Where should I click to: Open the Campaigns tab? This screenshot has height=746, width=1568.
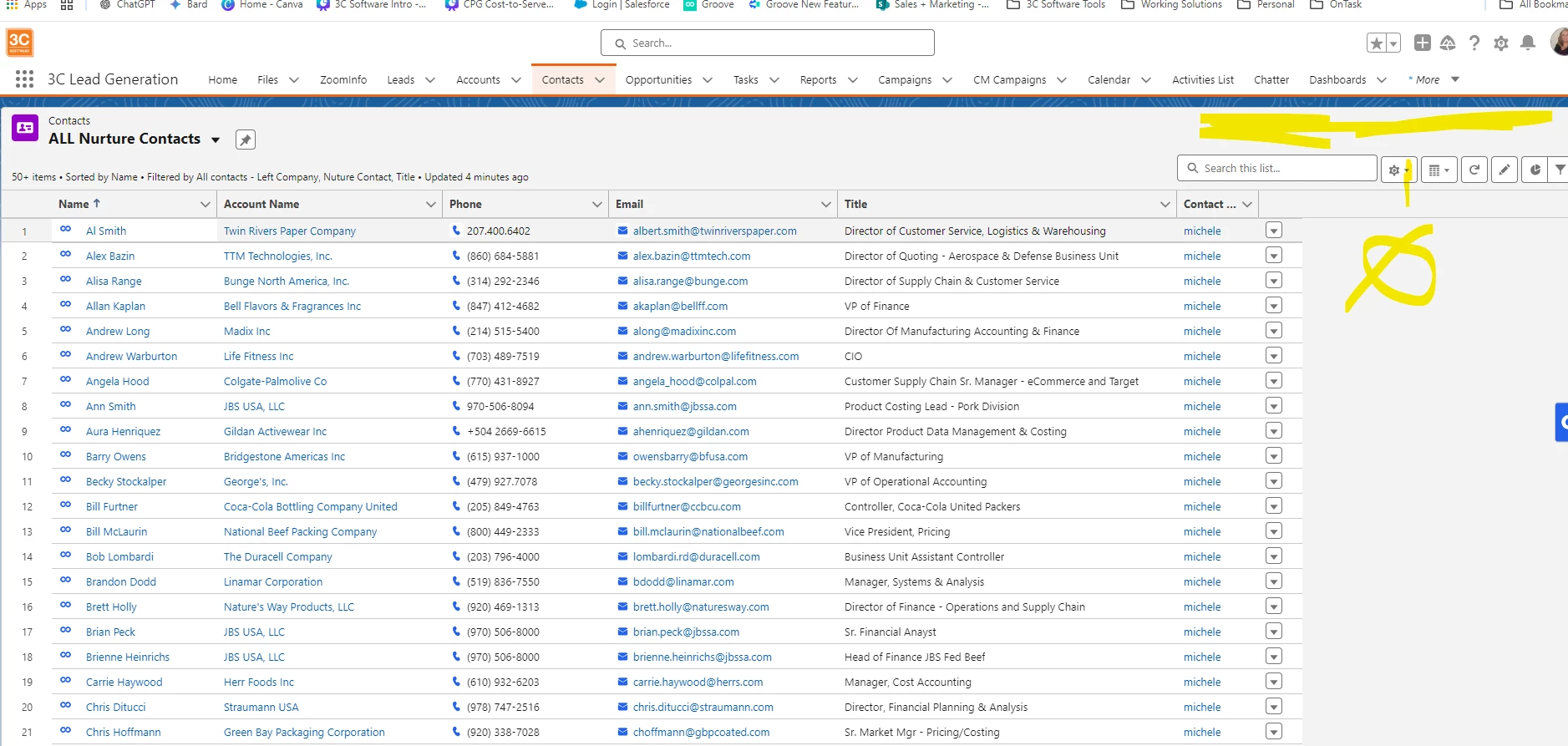[x=905, y=79]
